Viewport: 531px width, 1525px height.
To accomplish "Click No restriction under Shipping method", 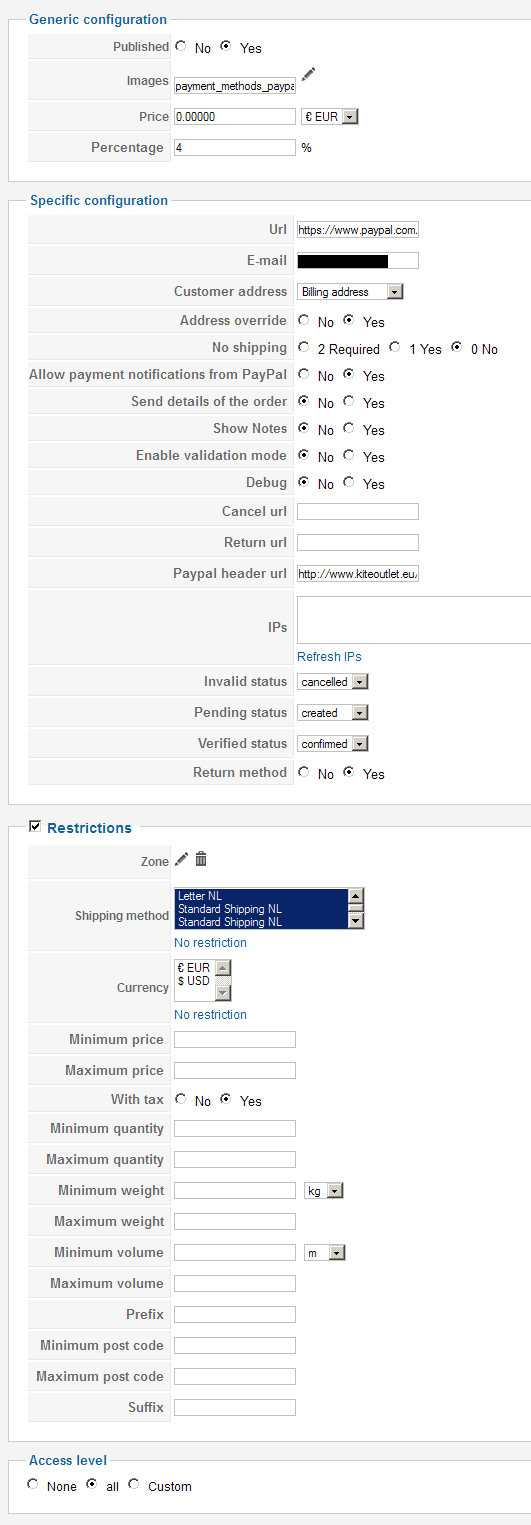I will coord(210,943).
